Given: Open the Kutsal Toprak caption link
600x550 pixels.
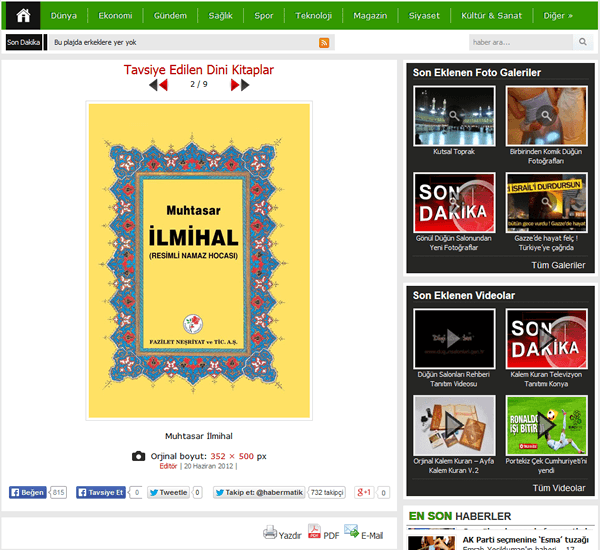Looking at the screenshot, I should point(454,152).
